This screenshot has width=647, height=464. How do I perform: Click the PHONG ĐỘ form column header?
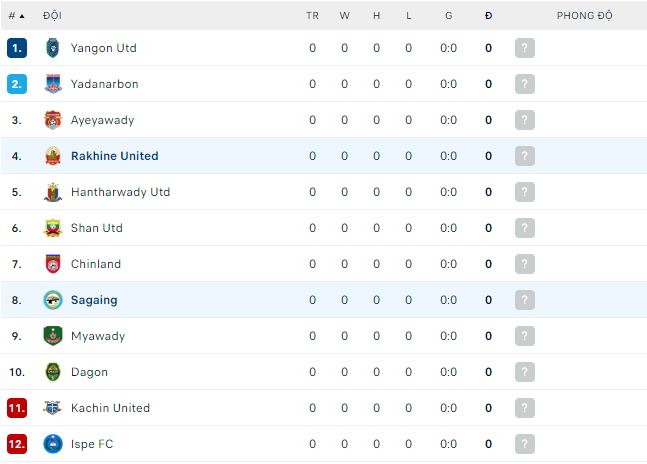pos(584,16)
